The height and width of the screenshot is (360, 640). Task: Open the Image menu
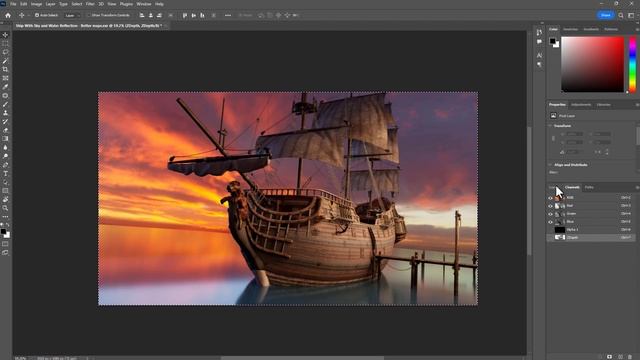tap(36, 4)
